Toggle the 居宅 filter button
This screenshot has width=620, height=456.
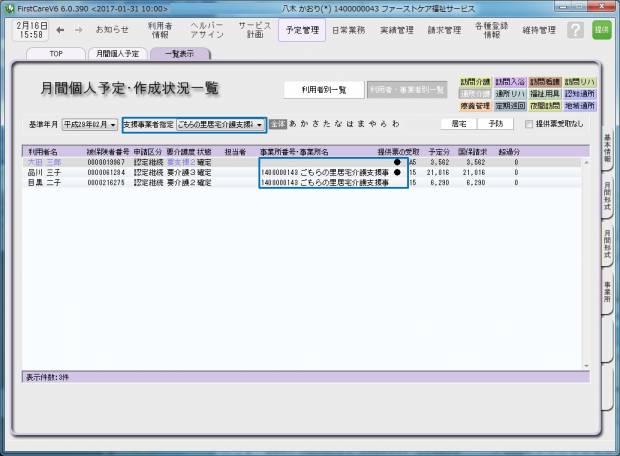[x=458, y=125]
